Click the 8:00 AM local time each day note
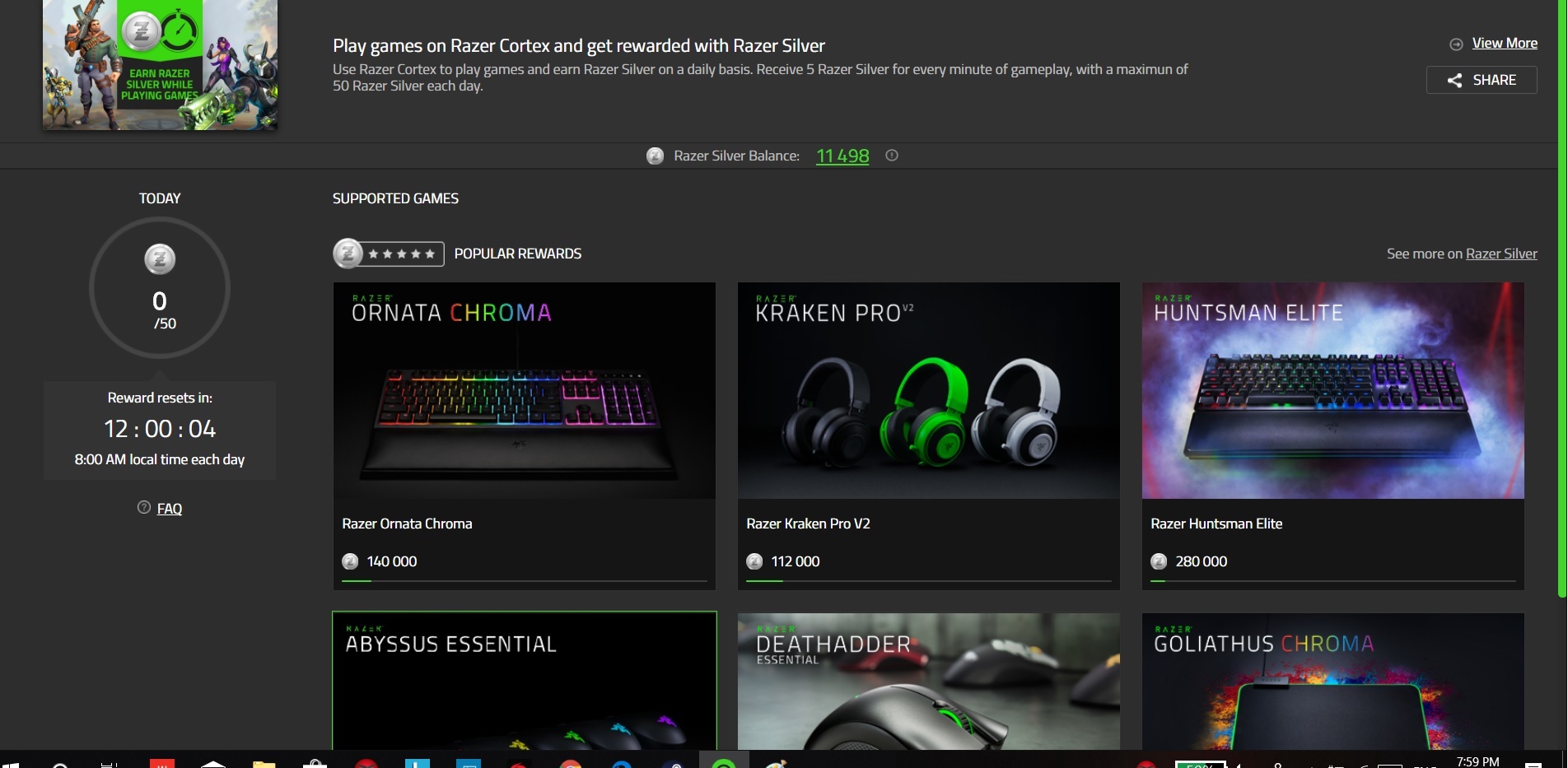This screenshot has width=1568, height=768. pos(160,459)
